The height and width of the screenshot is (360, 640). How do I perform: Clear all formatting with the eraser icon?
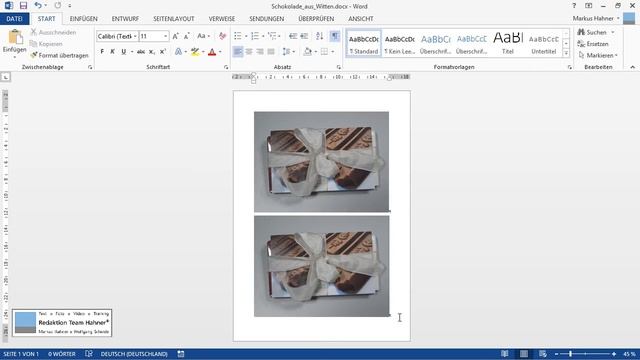point(222,36)
